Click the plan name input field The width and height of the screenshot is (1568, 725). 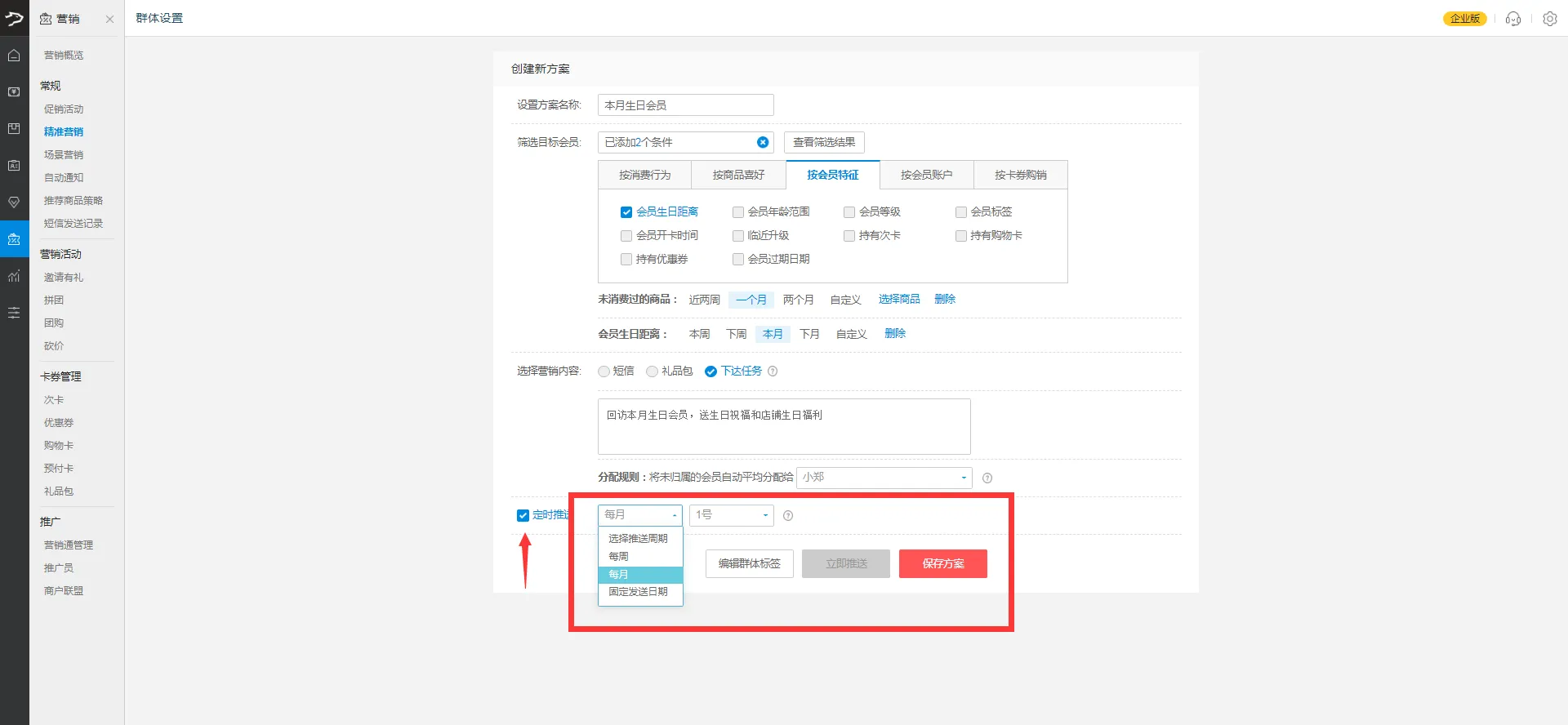(685, 105)
